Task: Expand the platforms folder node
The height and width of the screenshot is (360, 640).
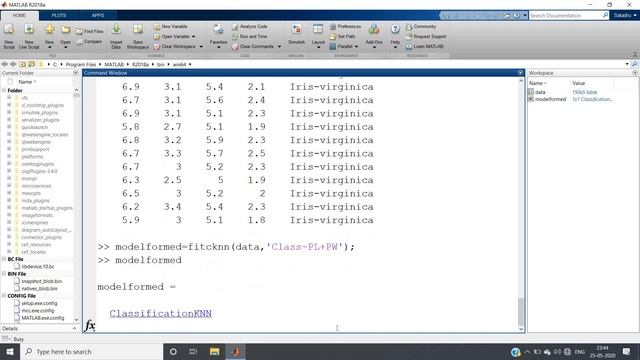Action: point(9,156)
